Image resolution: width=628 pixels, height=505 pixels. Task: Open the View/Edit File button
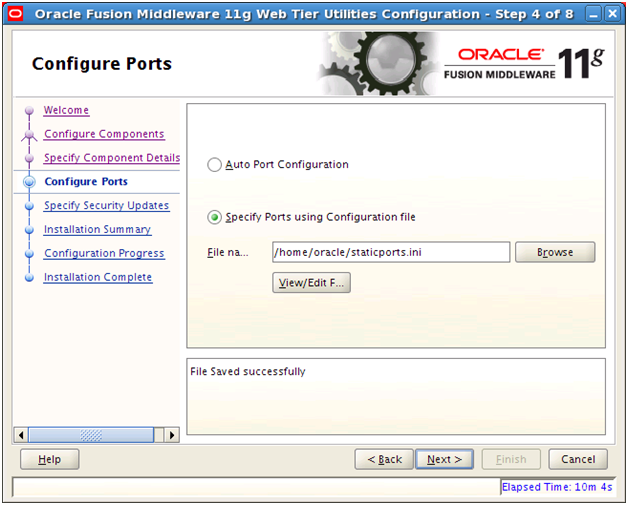coord(311,283)
